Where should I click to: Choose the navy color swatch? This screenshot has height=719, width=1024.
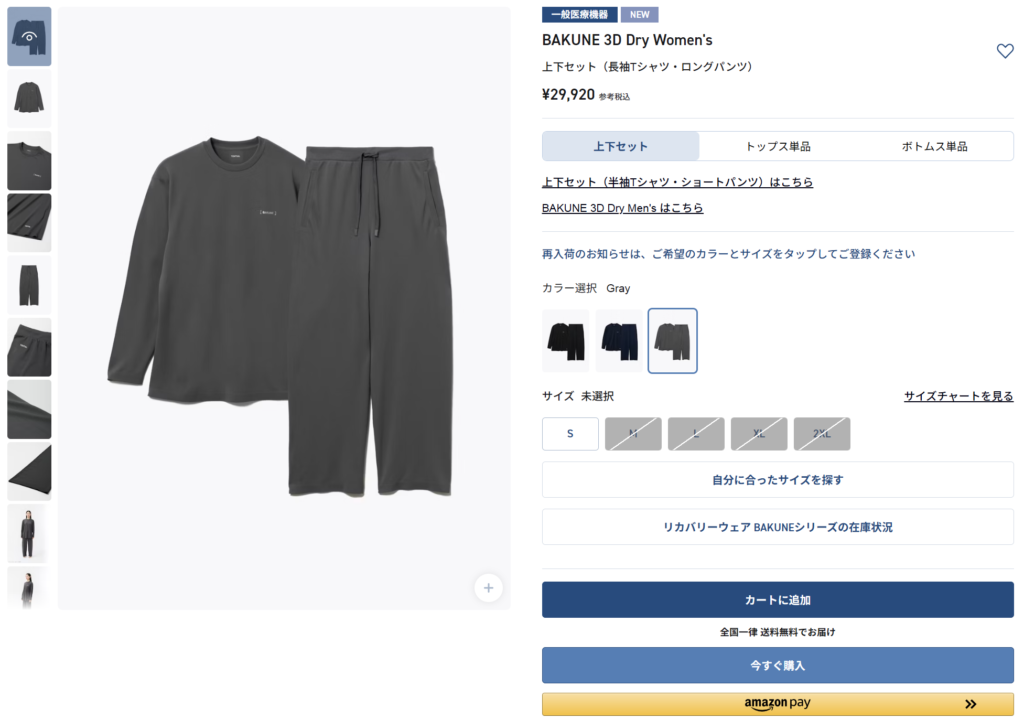[x=619, y=341]
